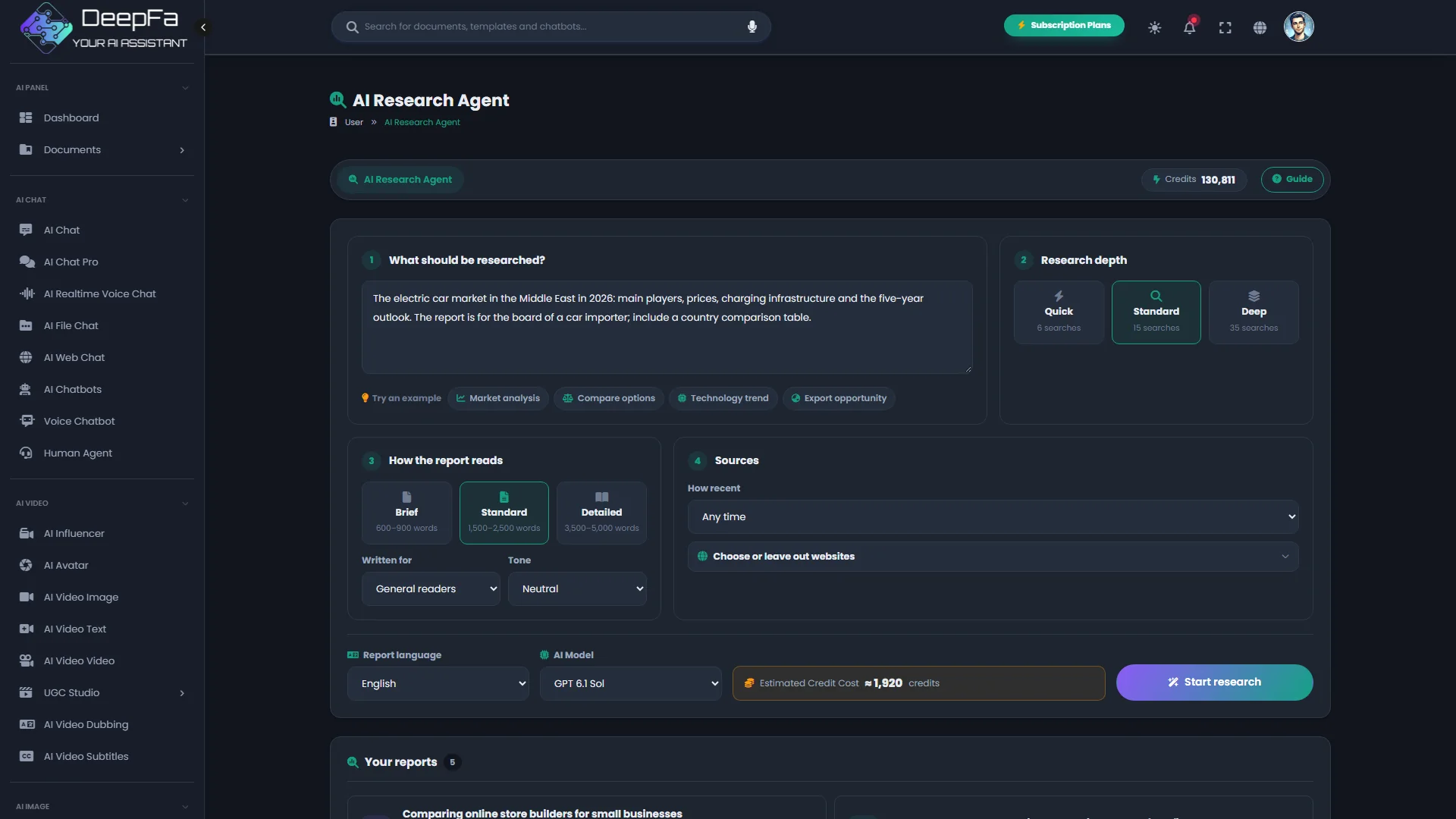Open AI Model dropdown
Image resolution: width=1456 pixels, height=819 pixels.
pos(630,683)
